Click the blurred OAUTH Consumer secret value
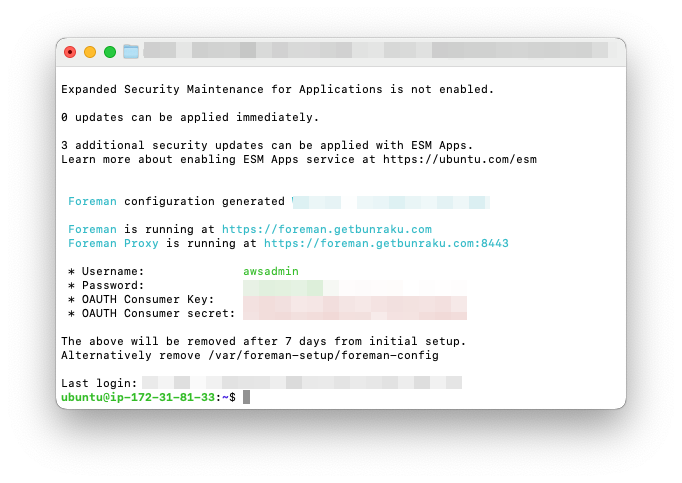This screenshot has width=682, height=483. 354,314
